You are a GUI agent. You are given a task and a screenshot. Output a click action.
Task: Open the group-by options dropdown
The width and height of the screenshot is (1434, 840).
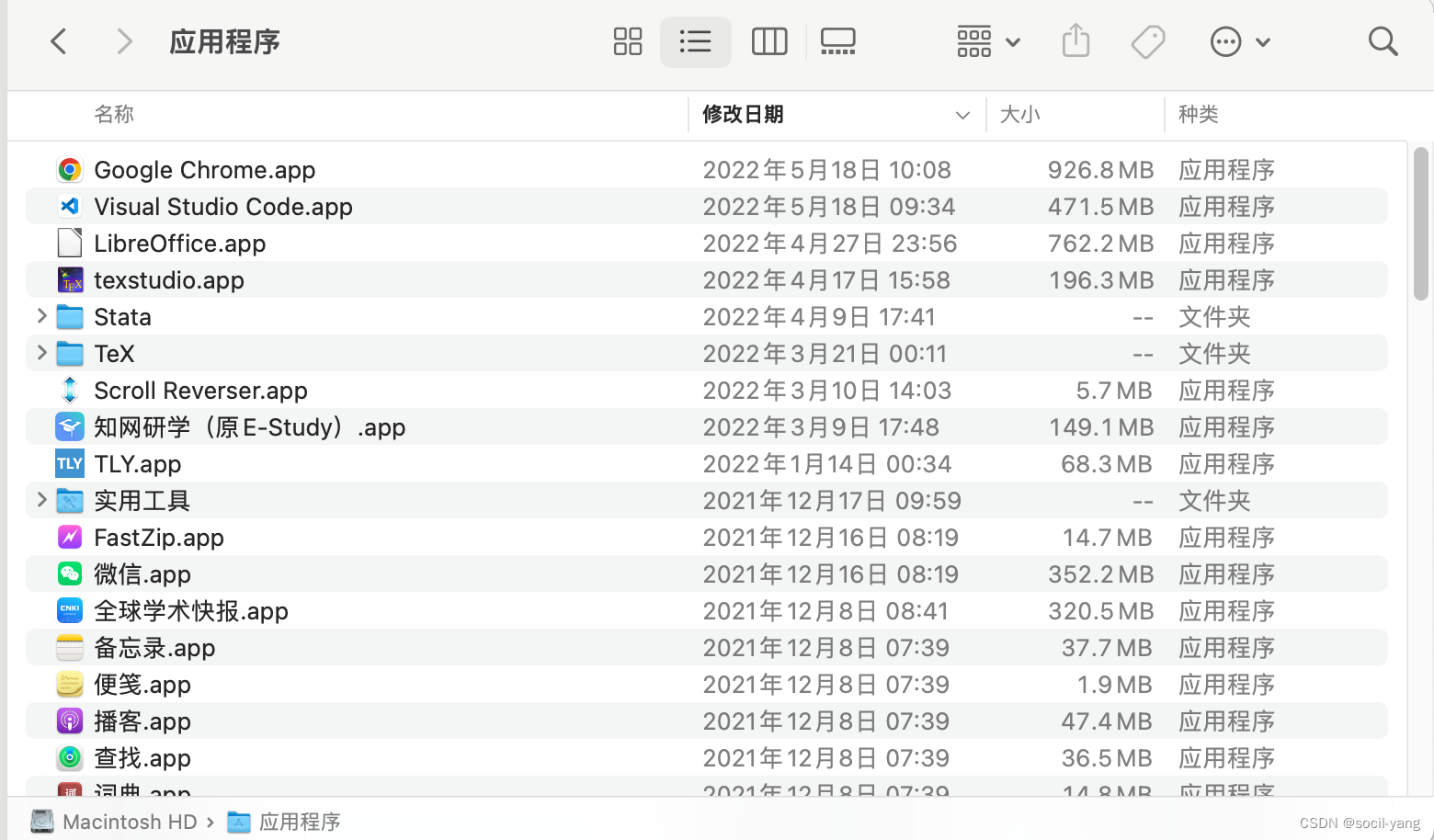(x=988, y=41)
